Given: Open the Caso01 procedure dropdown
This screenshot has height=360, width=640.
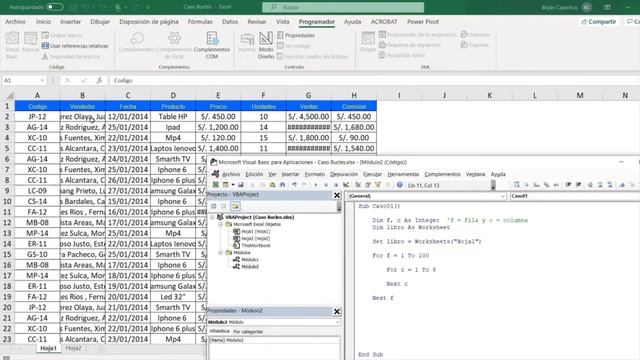Looking at the screenshot, I should [575, 196].
